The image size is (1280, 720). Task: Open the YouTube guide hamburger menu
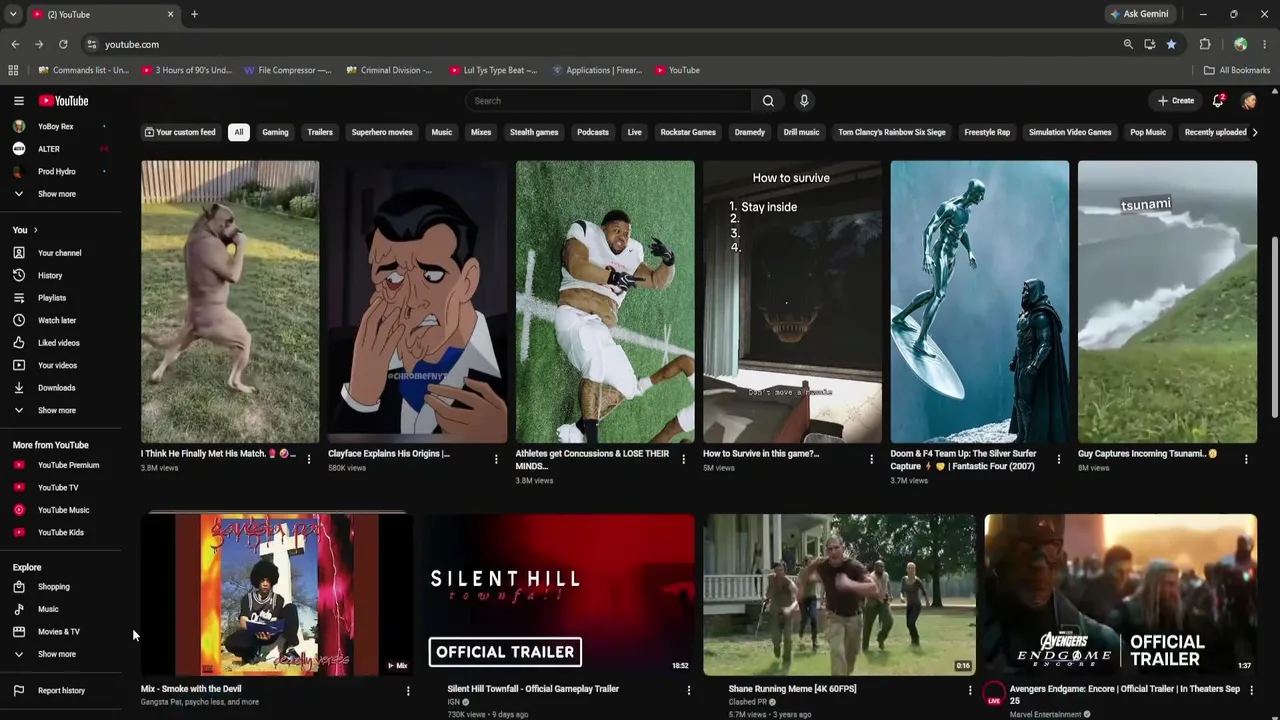18,101
